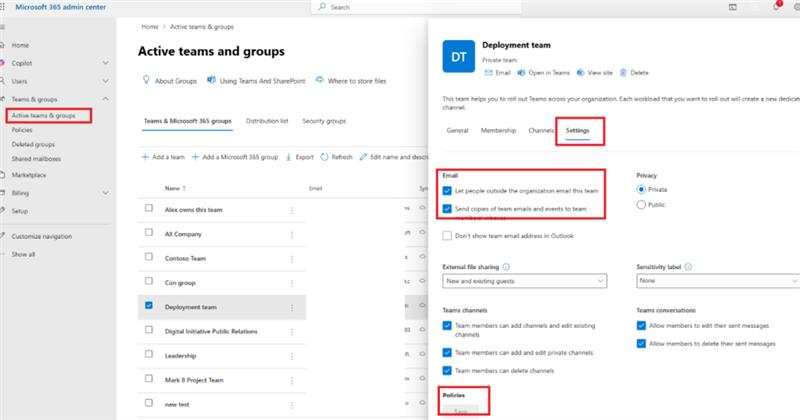The height and width of the screenshot is (420, 800).
Task: Check the Contoso Team row checkbox
Action: pos(149,257)
